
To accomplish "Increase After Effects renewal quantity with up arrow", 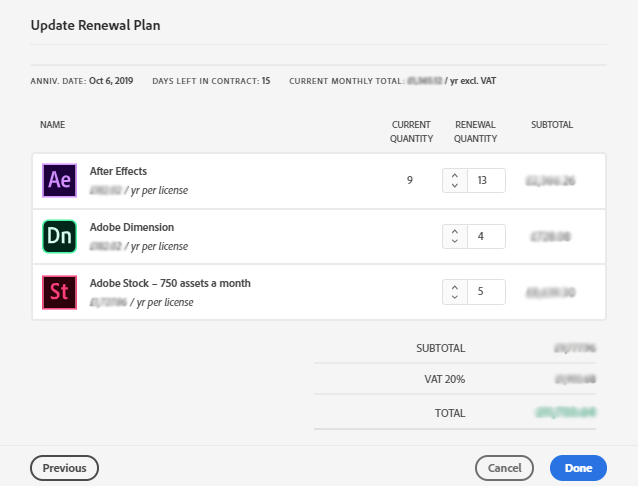I will [x=454, y=175].
